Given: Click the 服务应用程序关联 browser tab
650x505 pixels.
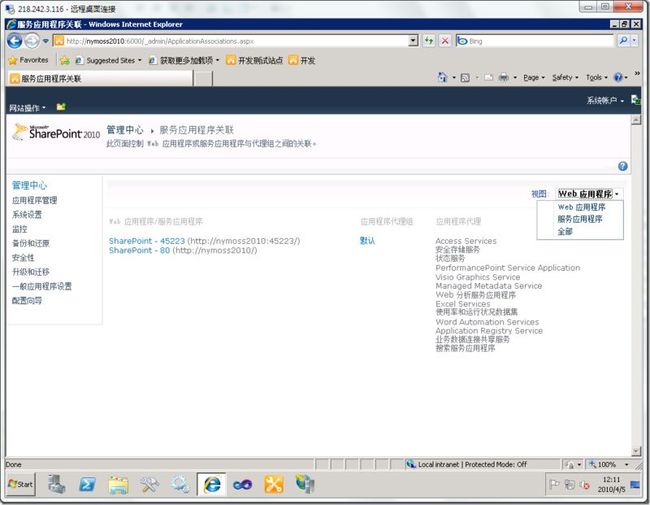Looking at the screenshot, I should [100, 78].
